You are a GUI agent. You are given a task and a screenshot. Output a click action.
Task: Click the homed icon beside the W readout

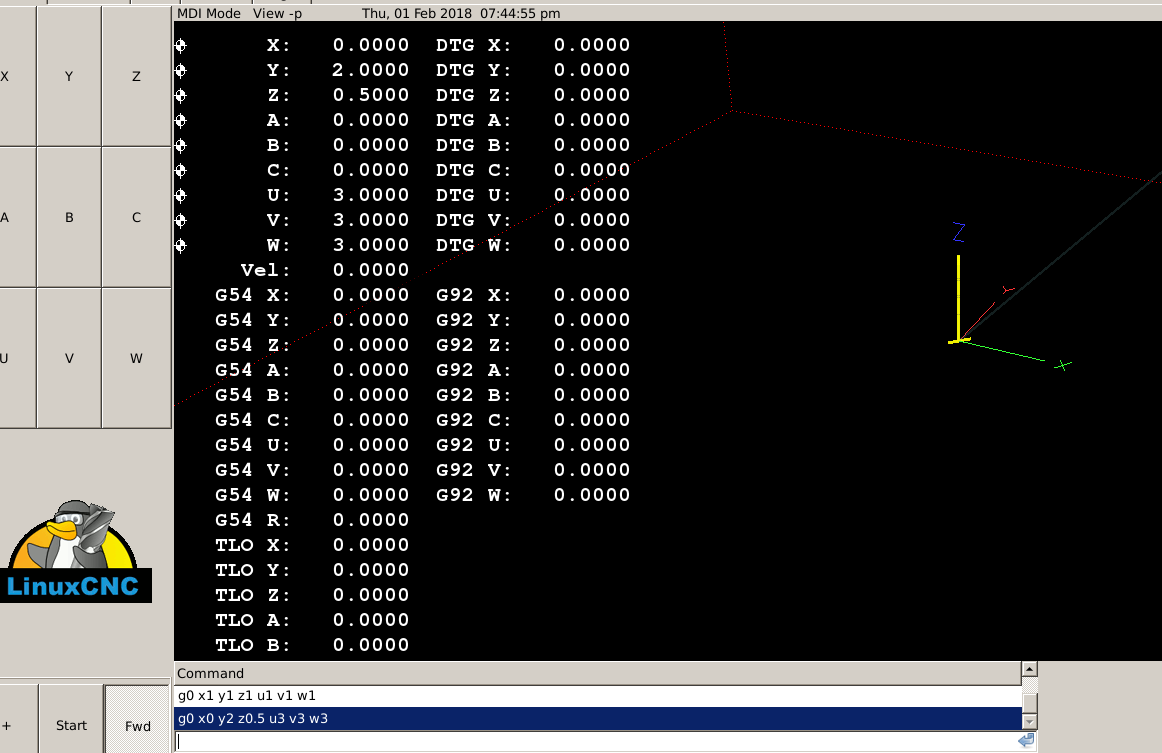pyautogui.click(x=181, y=245)
